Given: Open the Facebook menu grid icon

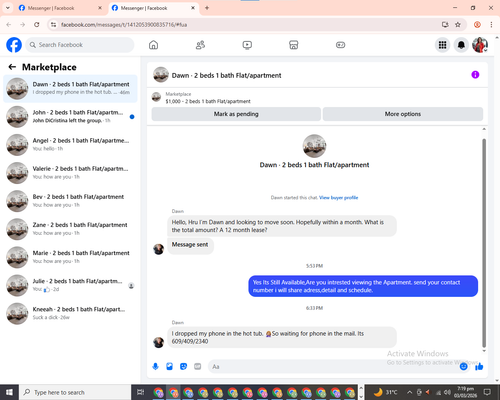Looking at the screenshot, I should tap(442, 45).
